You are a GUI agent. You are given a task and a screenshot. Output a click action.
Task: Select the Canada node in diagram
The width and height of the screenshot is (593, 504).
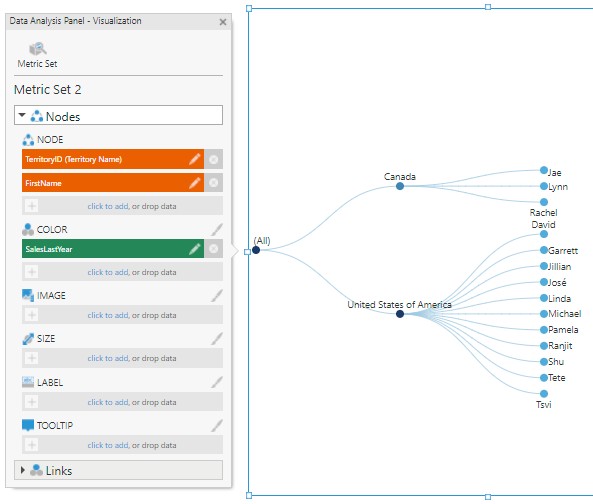pyautogui.click(x=400, y=186)
